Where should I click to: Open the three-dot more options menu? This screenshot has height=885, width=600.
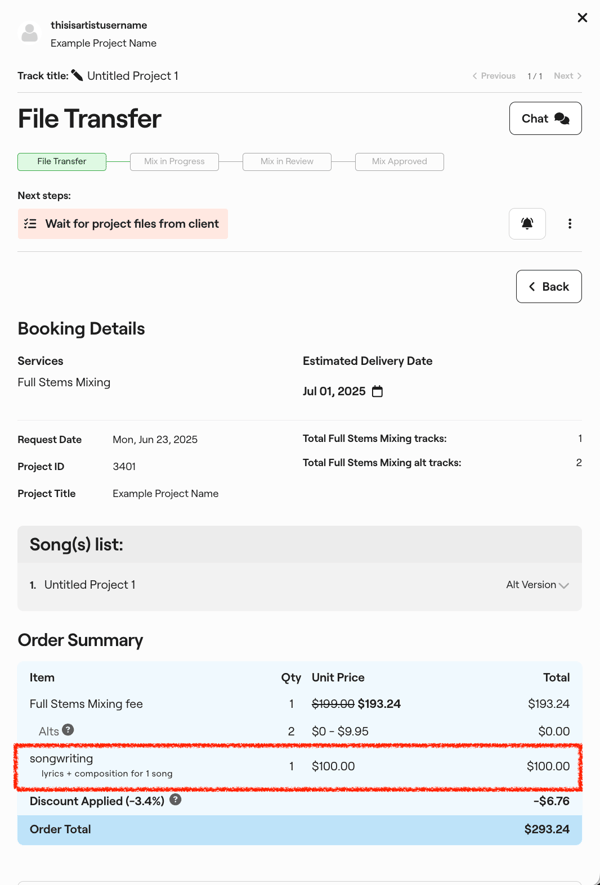pyautogui.click(x=570, y=224)
